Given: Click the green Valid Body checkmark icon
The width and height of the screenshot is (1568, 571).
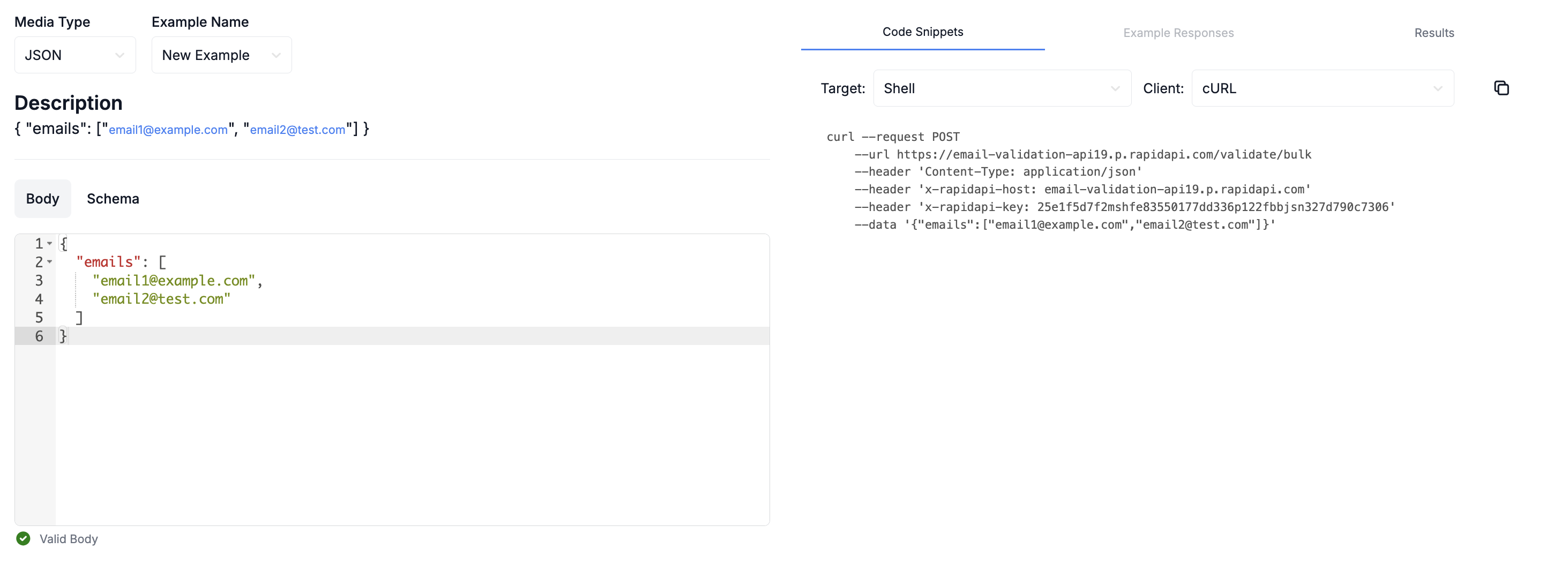Looking at the screenshot, I should click(x=23, y=538).
